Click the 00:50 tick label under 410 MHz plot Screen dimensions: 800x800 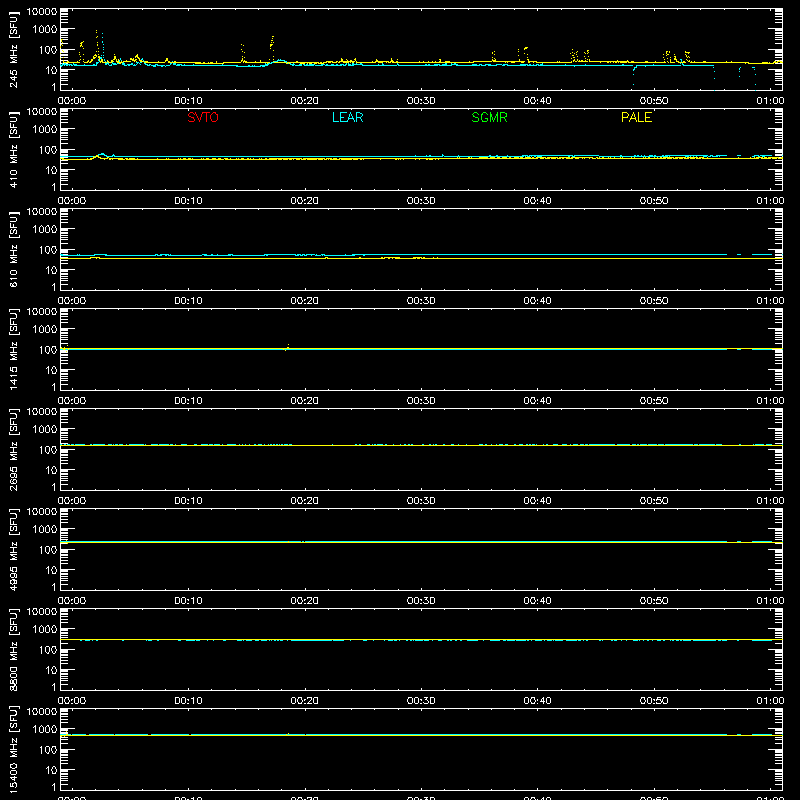click(654, 201)
